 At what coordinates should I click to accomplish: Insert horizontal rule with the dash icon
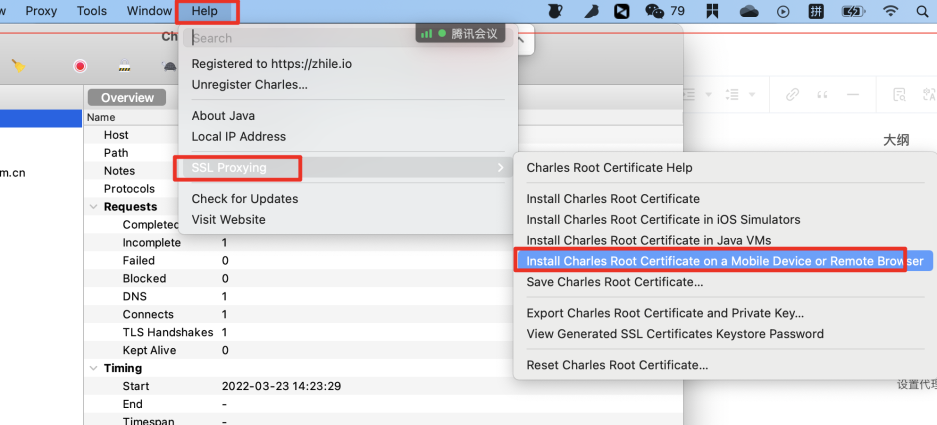[853, 94]
